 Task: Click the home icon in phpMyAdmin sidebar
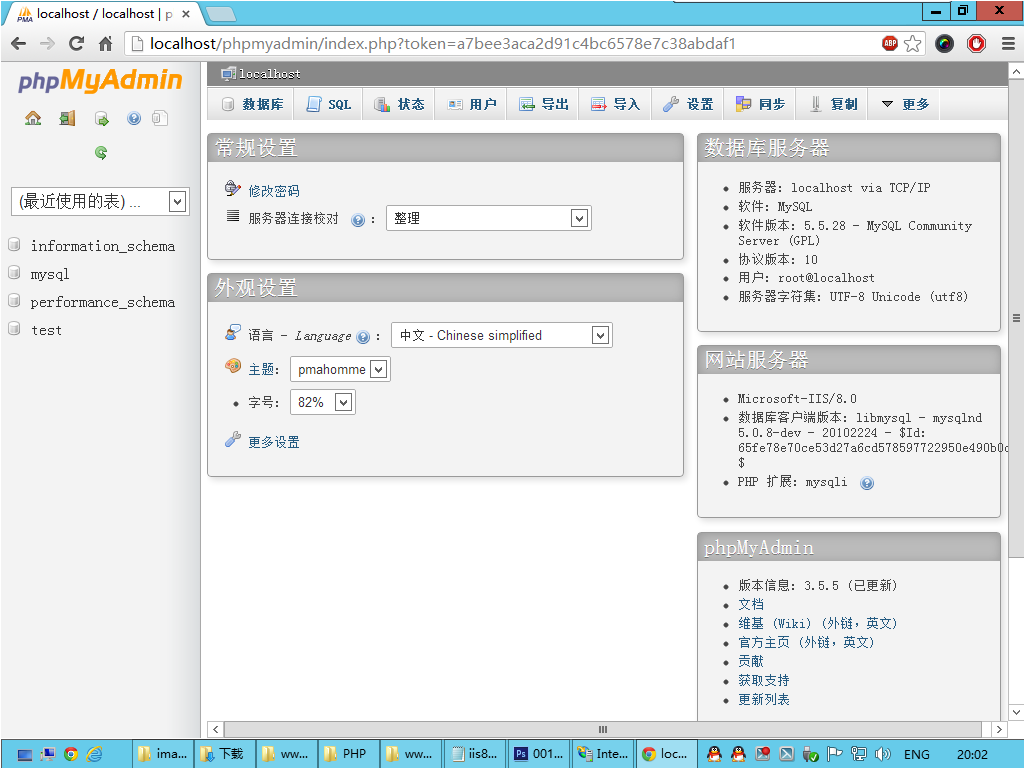33,118
